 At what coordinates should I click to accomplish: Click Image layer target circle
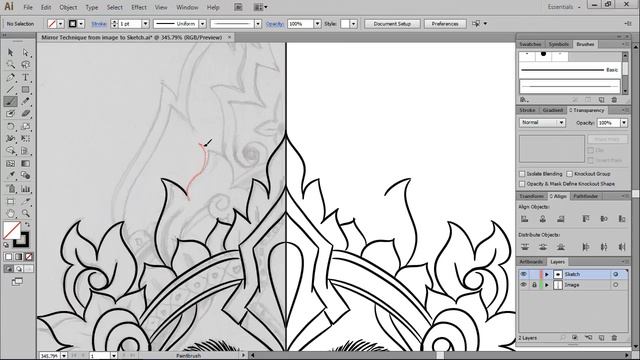click(x=616, y=285)
